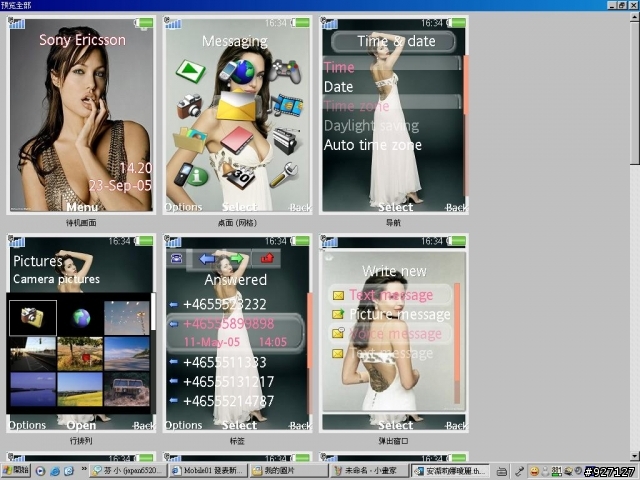Click the folder file manager icon
The image size is (640, 480).
[189, 140]
